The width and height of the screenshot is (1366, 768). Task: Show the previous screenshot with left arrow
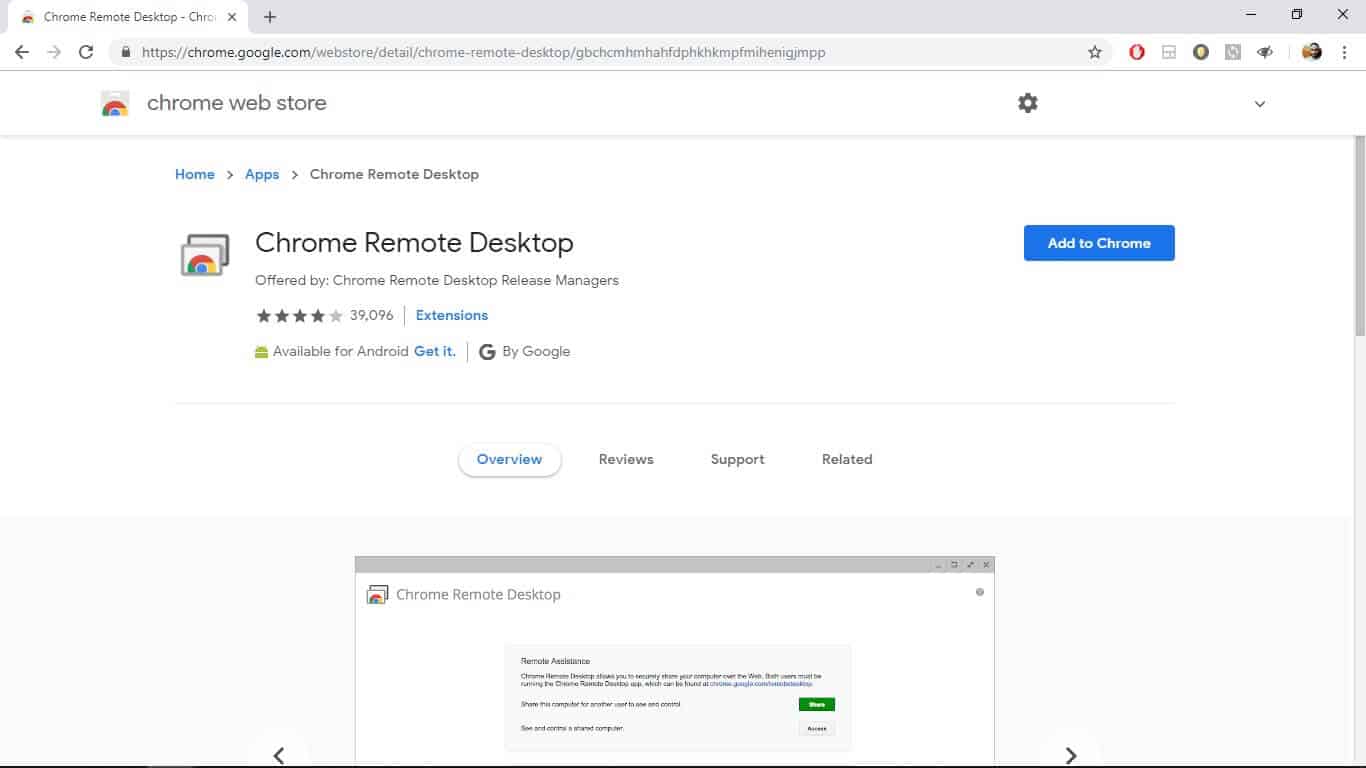(x=279, y=755)
